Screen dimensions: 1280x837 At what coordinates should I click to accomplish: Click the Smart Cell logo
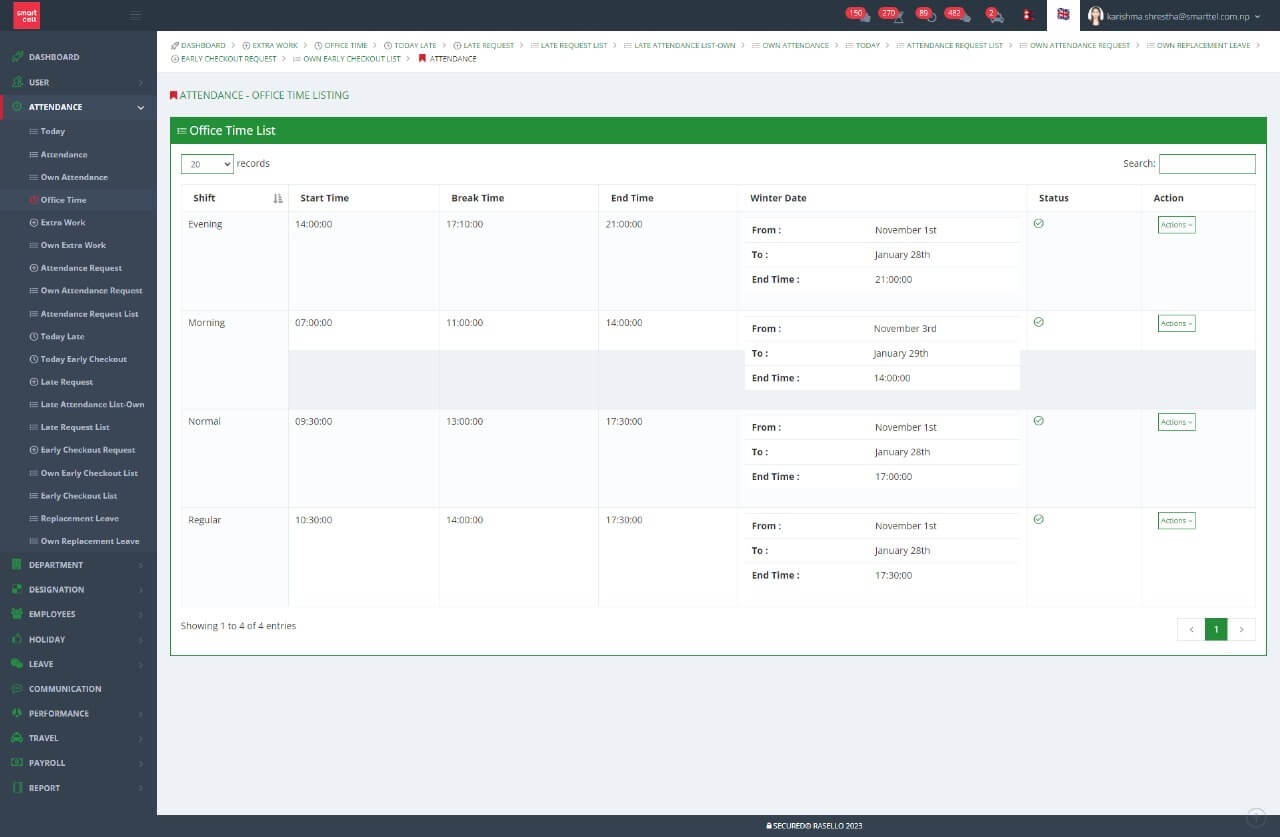(x=27, y=15)
